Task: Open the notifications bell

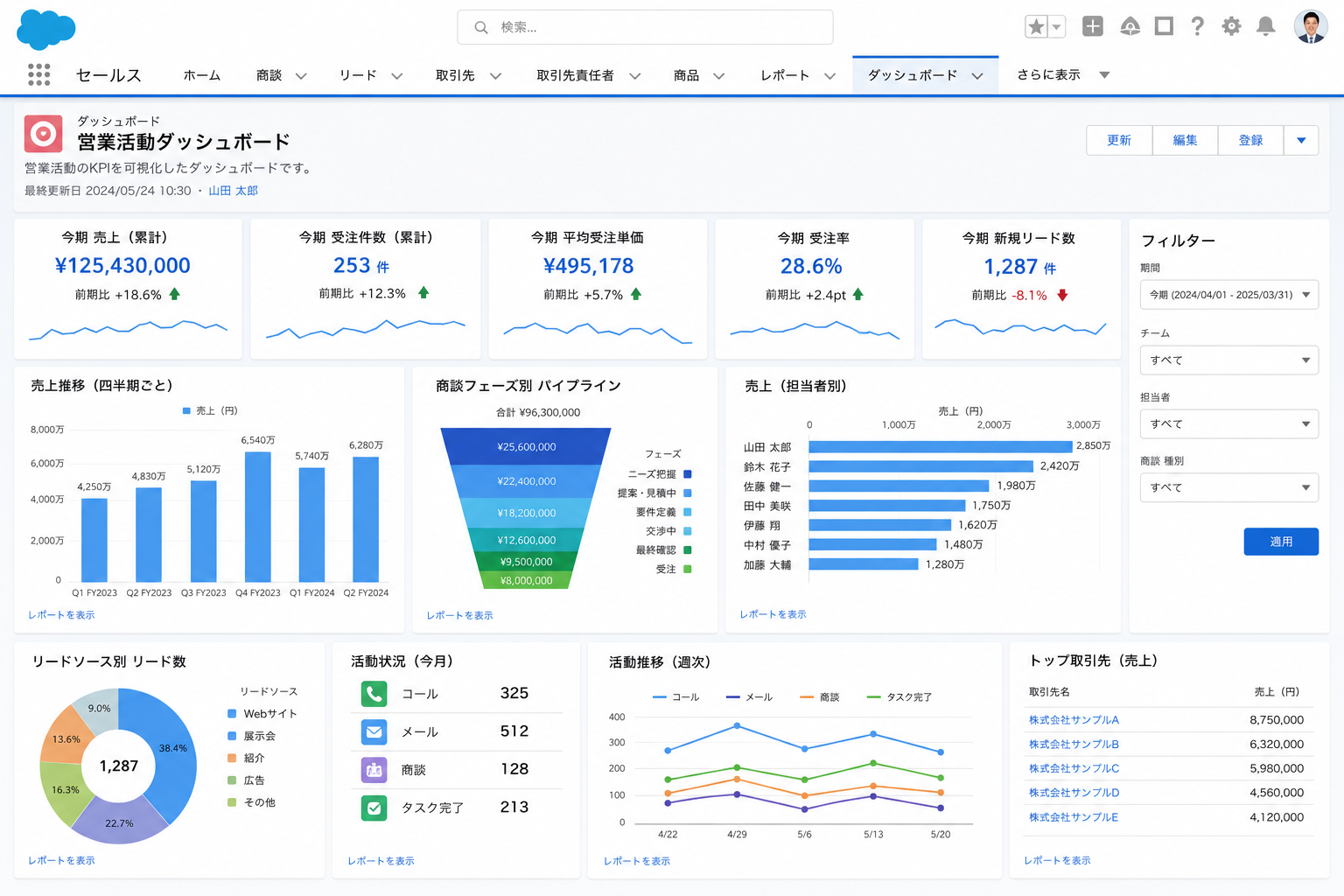Action: (1265, 26)
